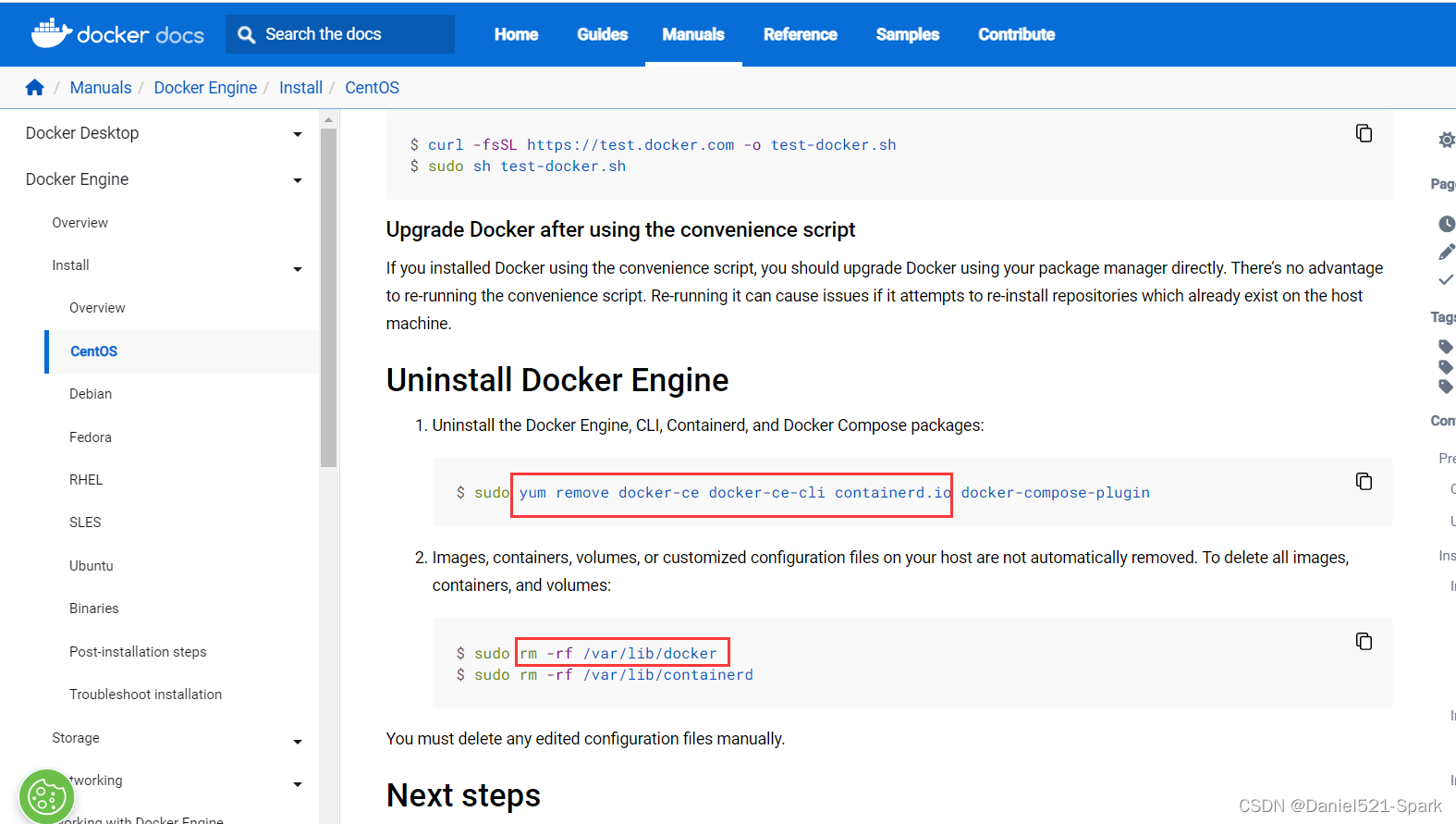Viewport: 1456px width, 824px height.
Task: Click the Install breadcrumb link
Action: [300, 87]
